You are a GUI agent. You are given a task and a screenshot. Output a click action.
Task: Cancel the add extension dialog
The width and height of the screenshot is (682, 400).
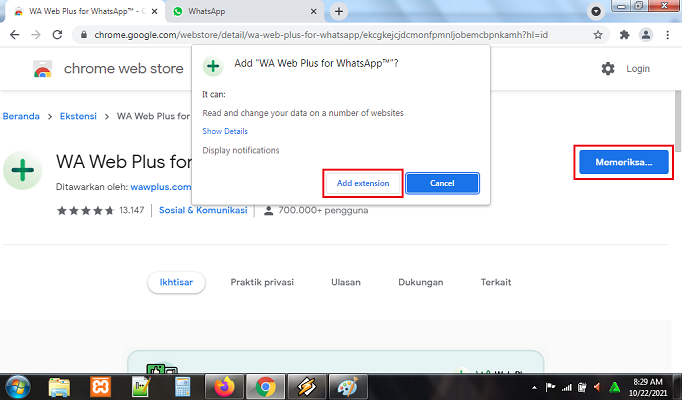click(442, 183)
